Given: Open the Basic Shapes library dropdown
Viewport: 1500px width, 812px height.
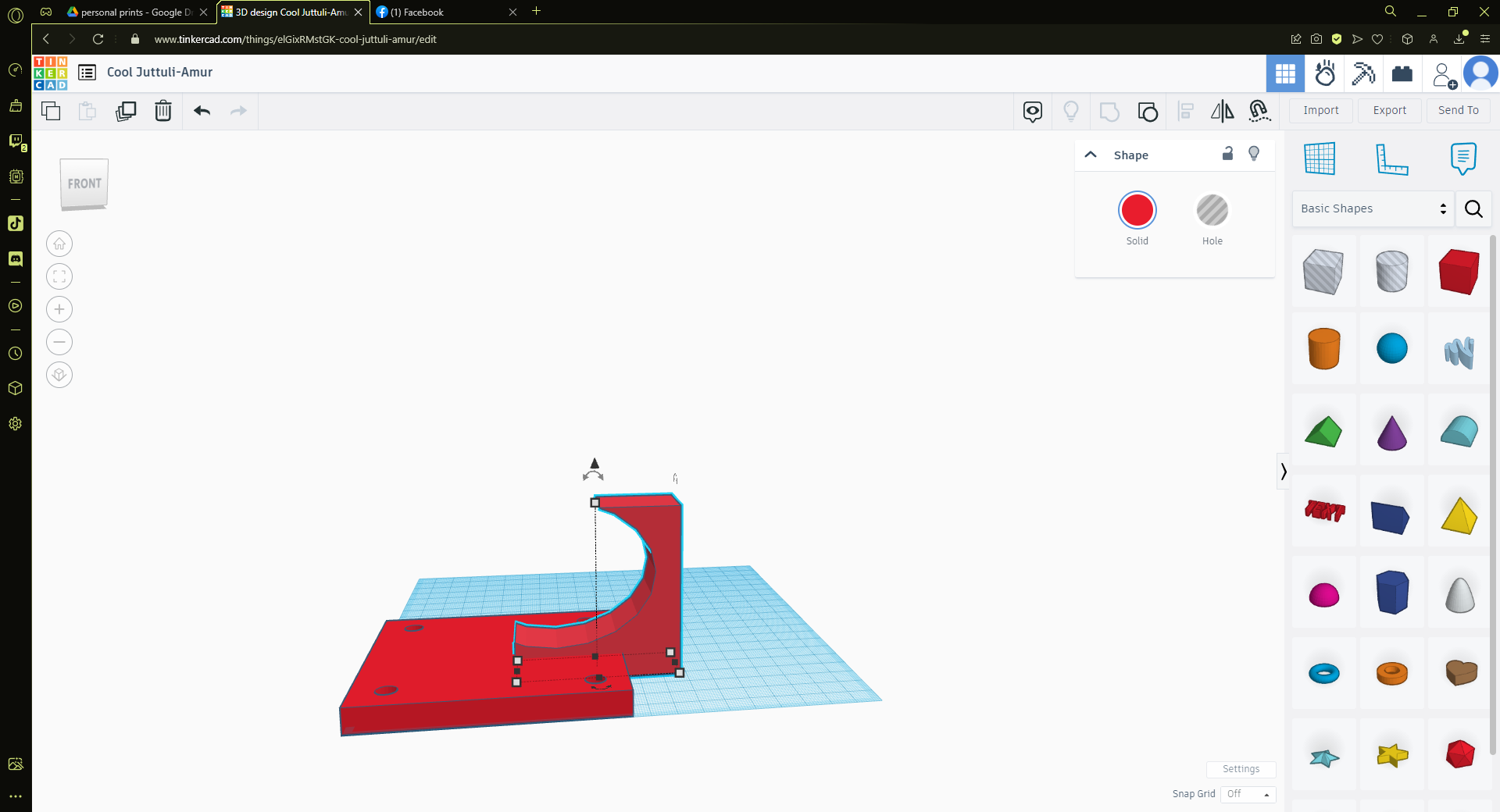Looking at the screenshot, I should click(x=1373, y=208).
